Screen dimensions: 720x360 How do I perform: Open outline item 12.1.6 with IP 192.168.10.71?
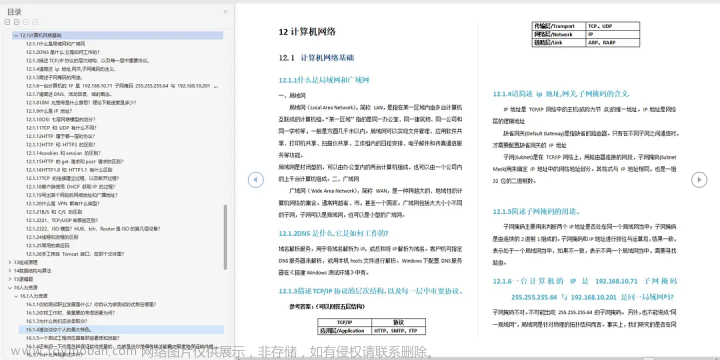point(122,86)
